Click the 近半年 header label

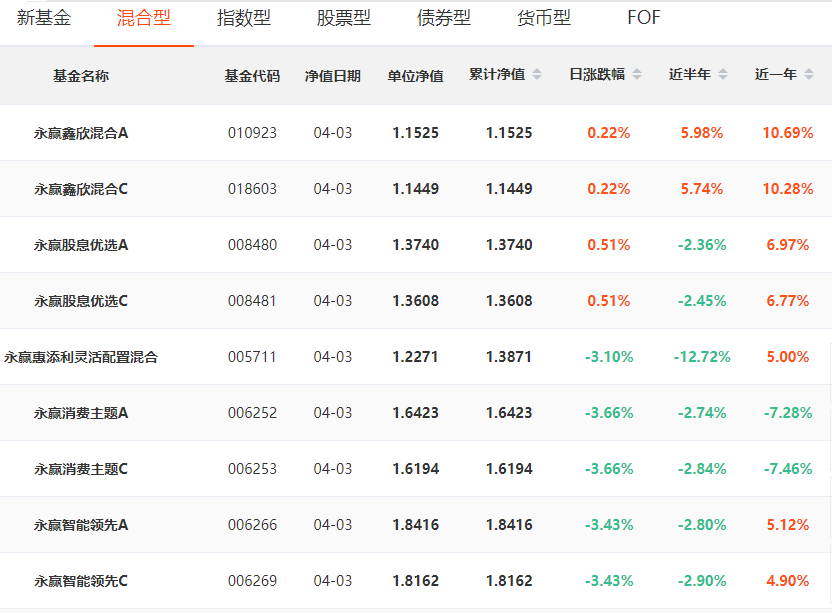point(690,74)
